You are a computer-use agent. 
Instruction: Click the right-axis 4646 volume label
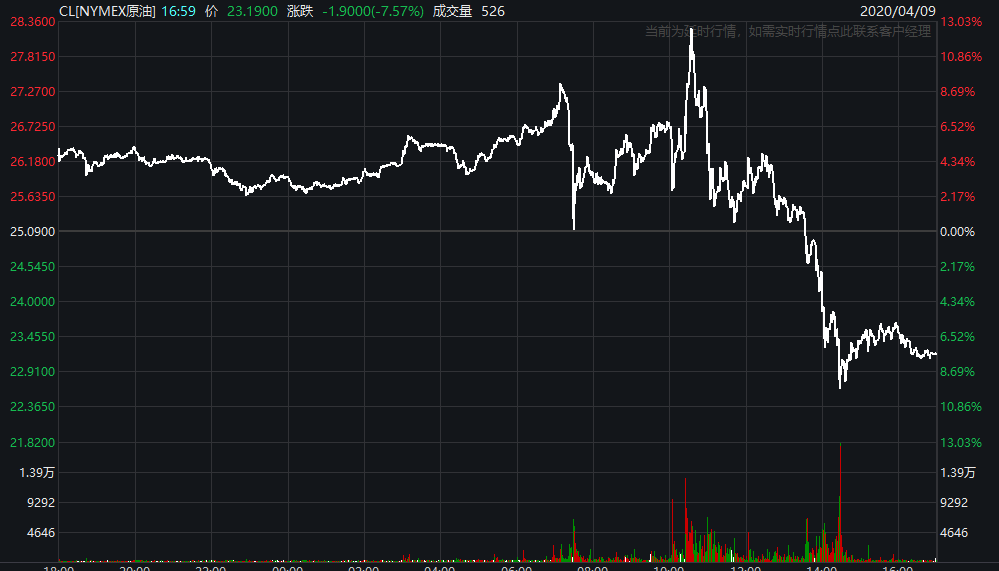coord(954,533)
